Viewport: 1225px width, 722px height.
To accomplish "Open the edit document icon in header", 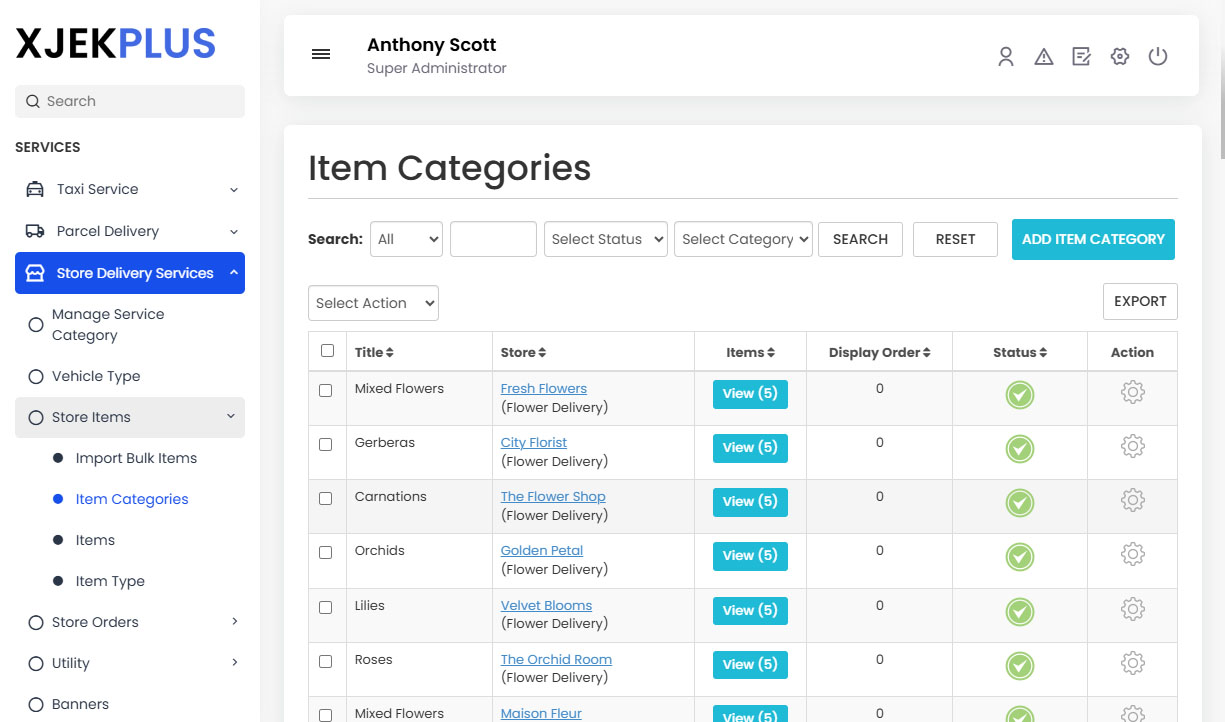I will click(1081, 57).
